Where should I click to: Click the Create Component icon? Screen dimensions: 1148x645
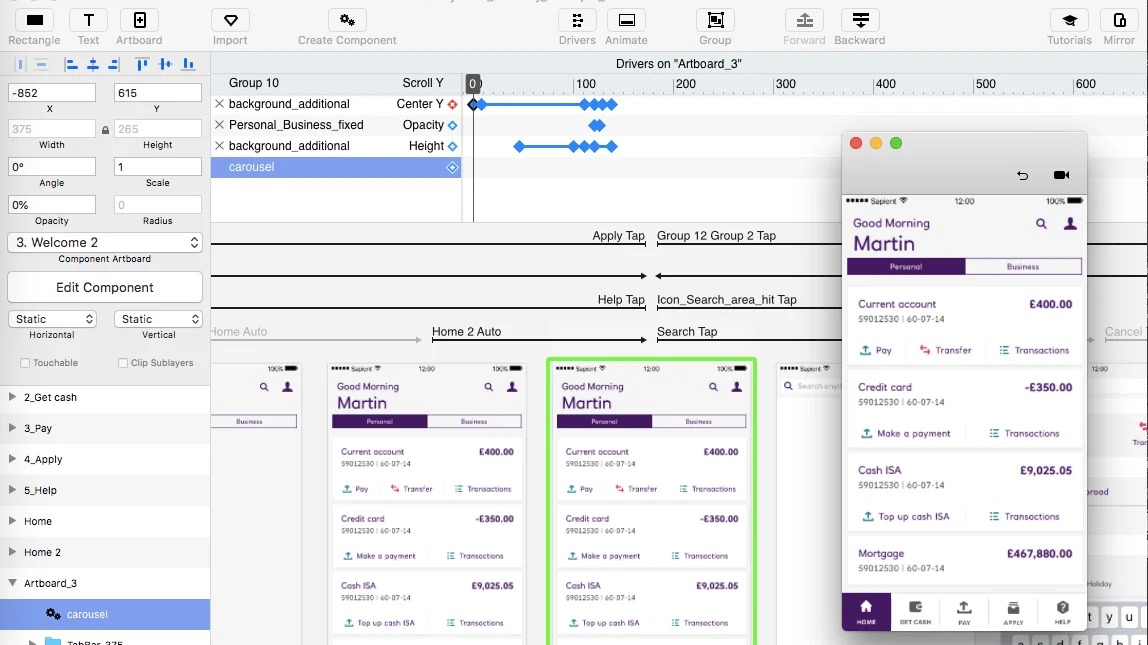(x=347, y=20)
